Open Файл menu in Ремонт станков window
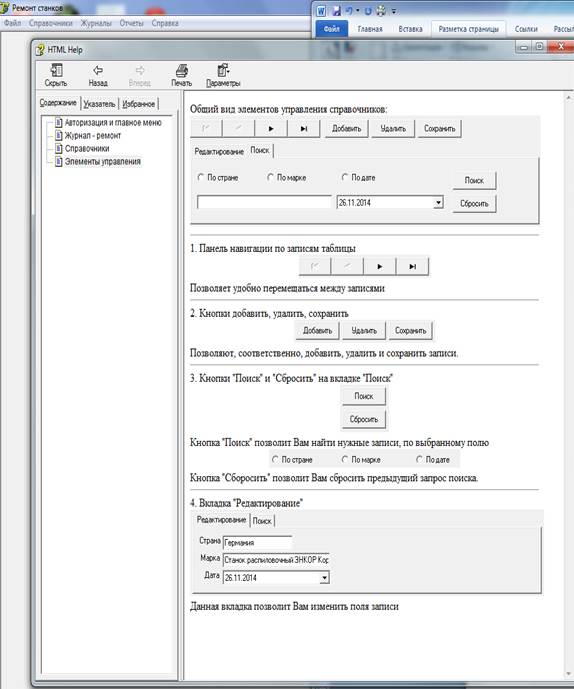This screenshot has height=689, width=574. pyautogui.click(x=12, y=23)
